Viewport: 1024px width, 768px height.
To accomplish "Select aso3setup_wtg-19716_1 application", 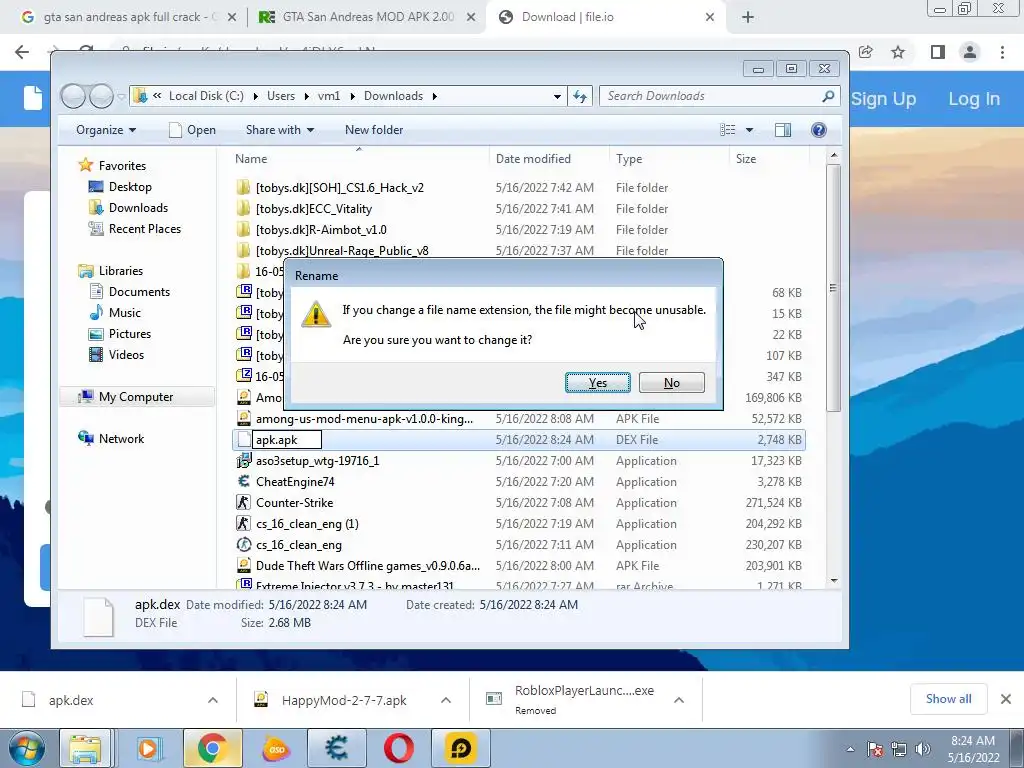I will (317, 460).
